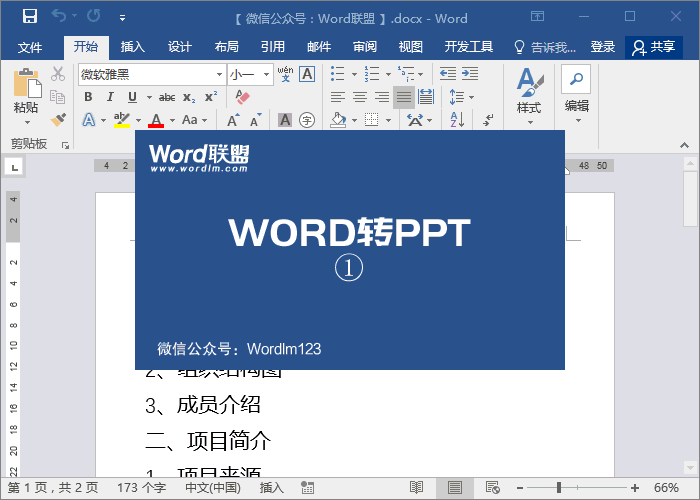Screen dimensions: 700x500
Task: Undo the last action
Action: click(58, 16)
